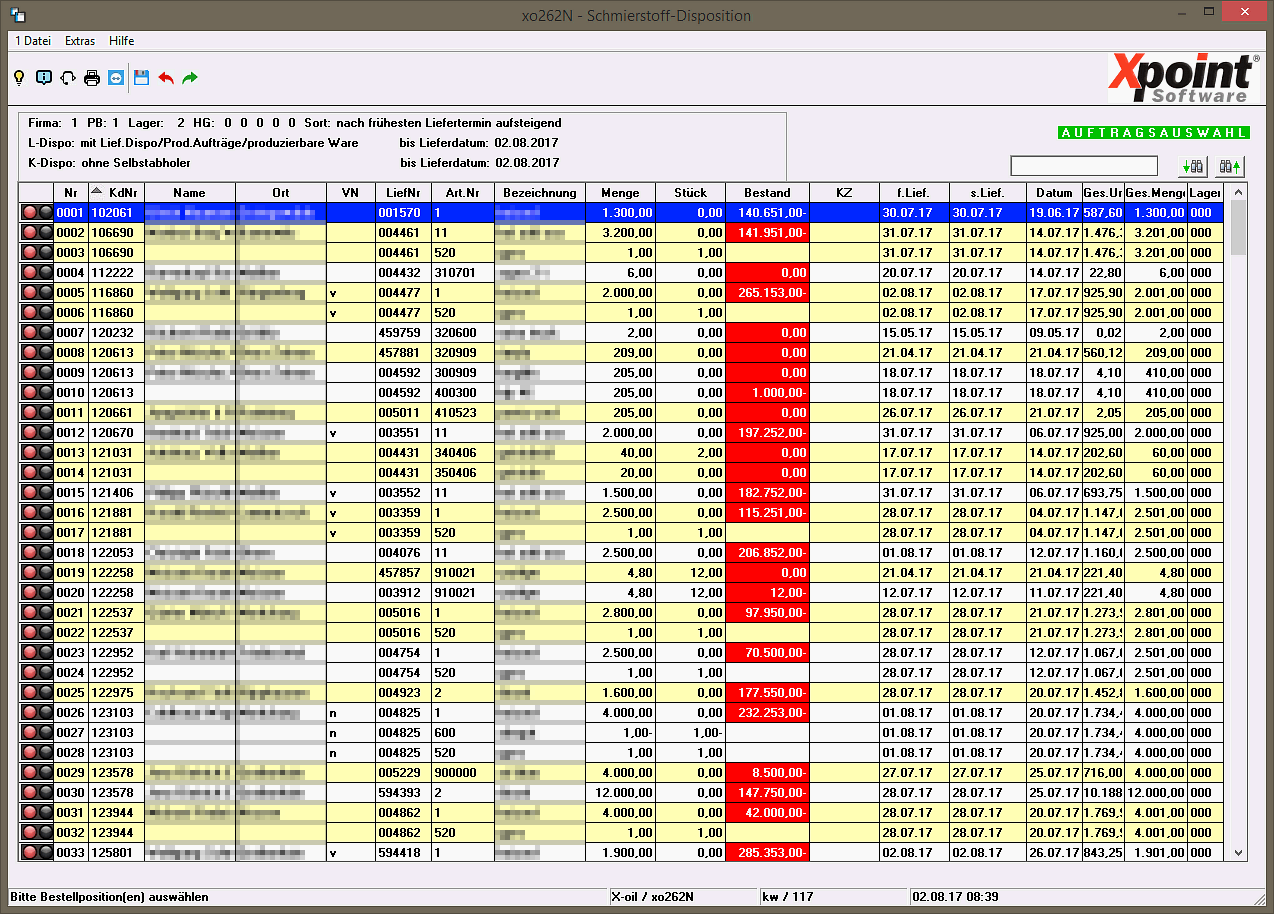
Task: Open the Hilfe menu
Action: click(121, 41)
